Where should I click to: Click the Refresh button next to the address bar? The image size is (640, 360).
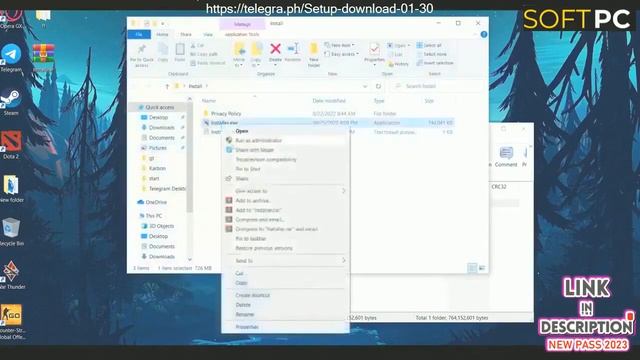click(378, 86)
